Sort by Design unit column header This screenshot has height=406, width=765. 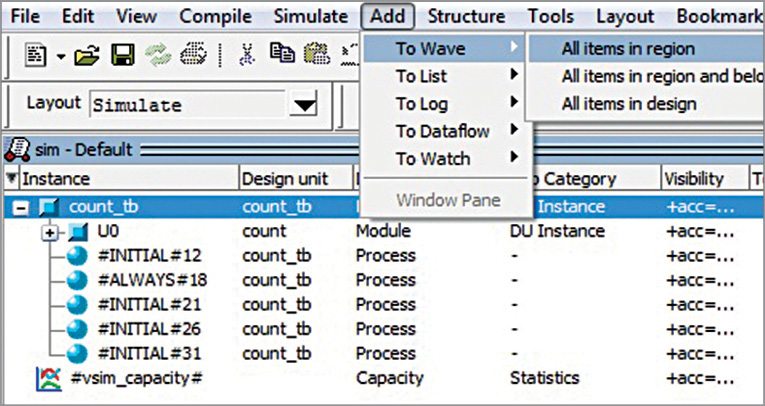point(279,179)
